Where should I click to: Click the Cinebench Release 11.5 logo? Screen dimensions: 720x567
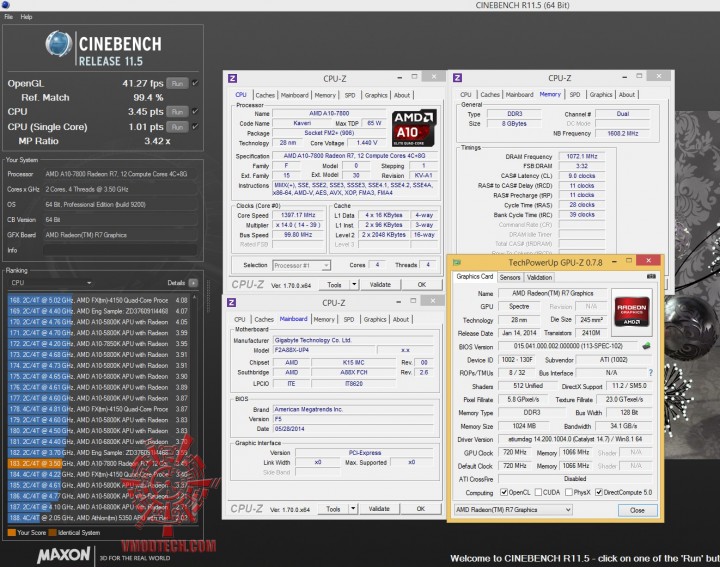tap(104, 49)
